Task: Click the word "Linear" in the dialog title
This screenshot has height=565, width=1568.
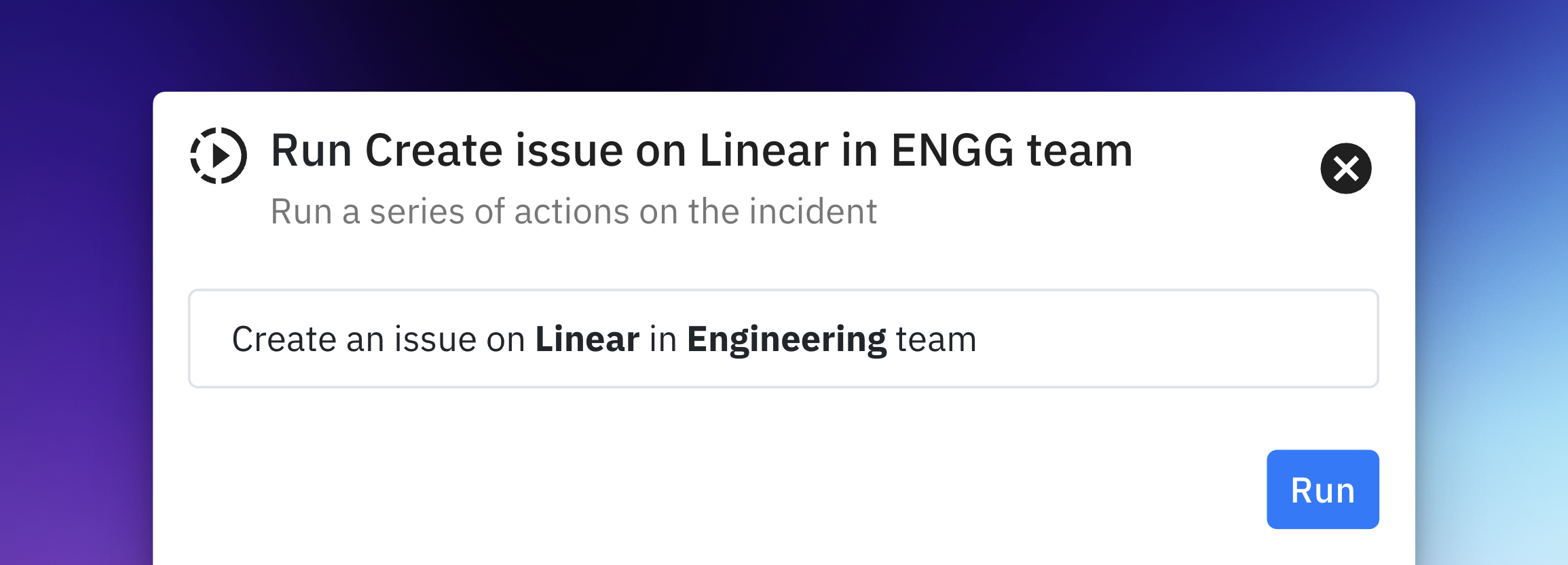Action: (764, 150)
